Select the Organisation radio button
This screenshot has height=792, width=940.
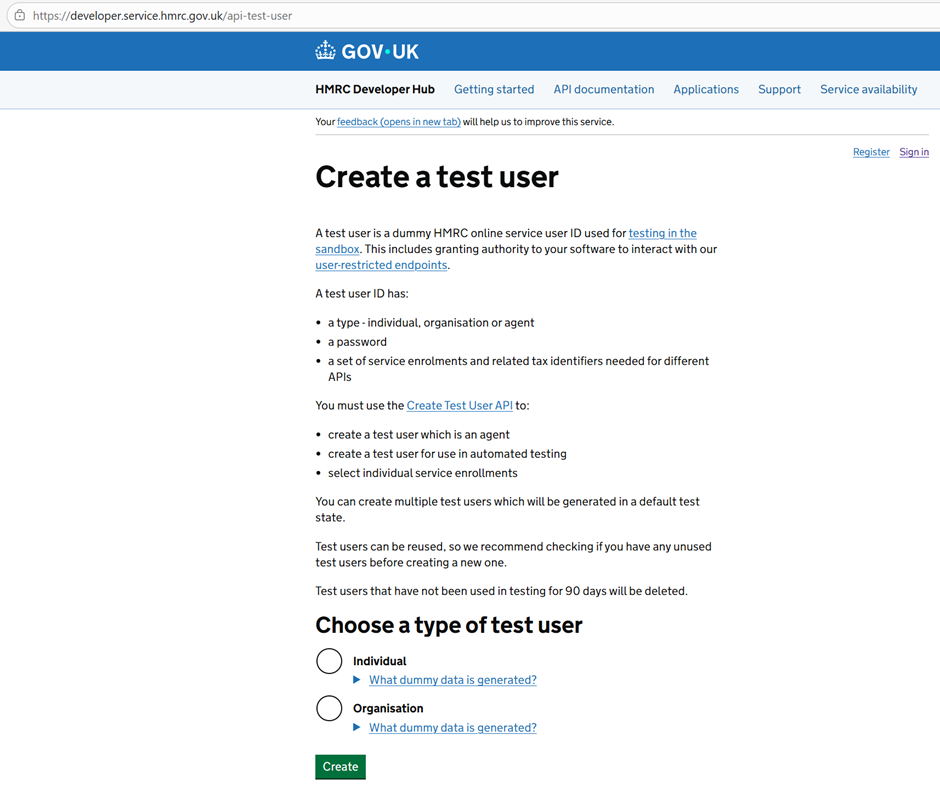(x=329, y=708)
